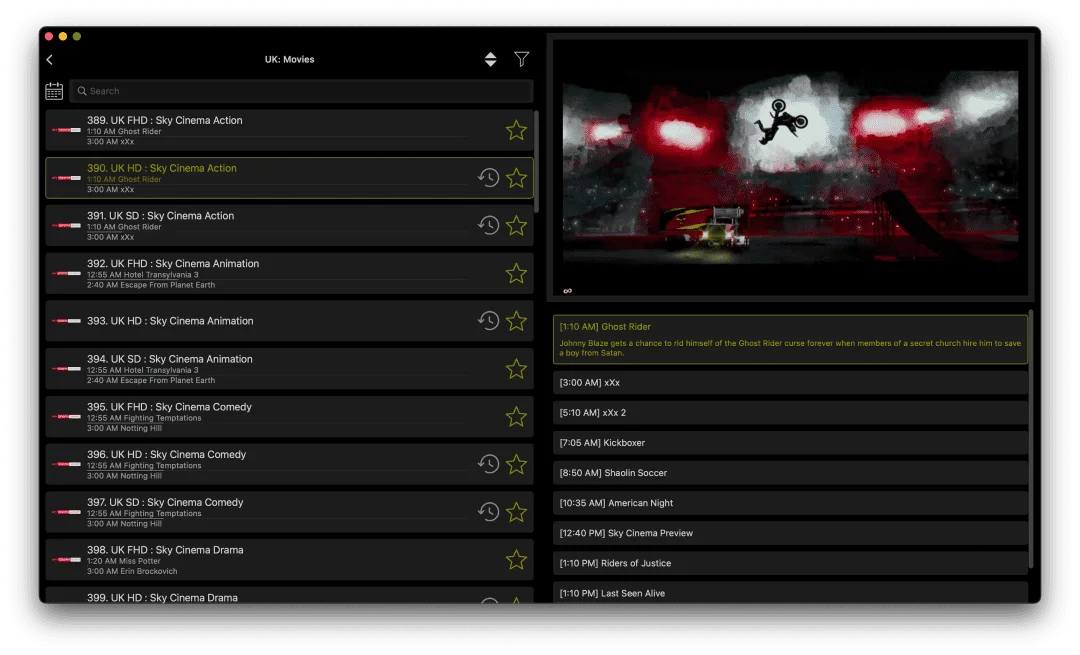Select the [1:10 AM] Ghost Rider program entry

pos(790,340)
